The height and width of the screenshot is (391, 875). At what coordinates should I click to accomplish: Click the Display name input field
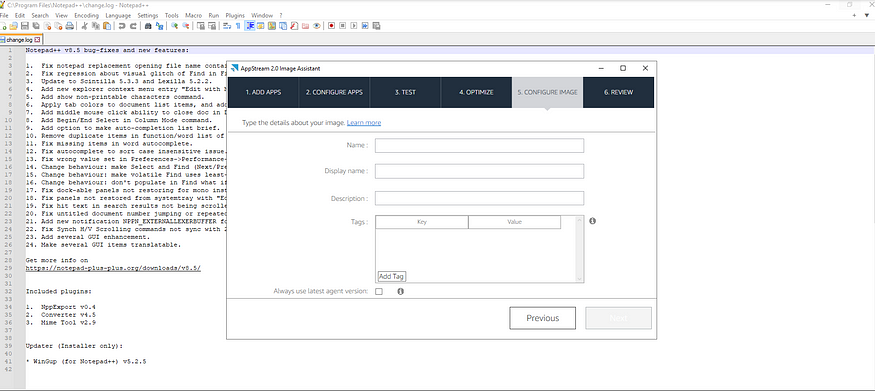pyautogui.click(x=479, y=171)
